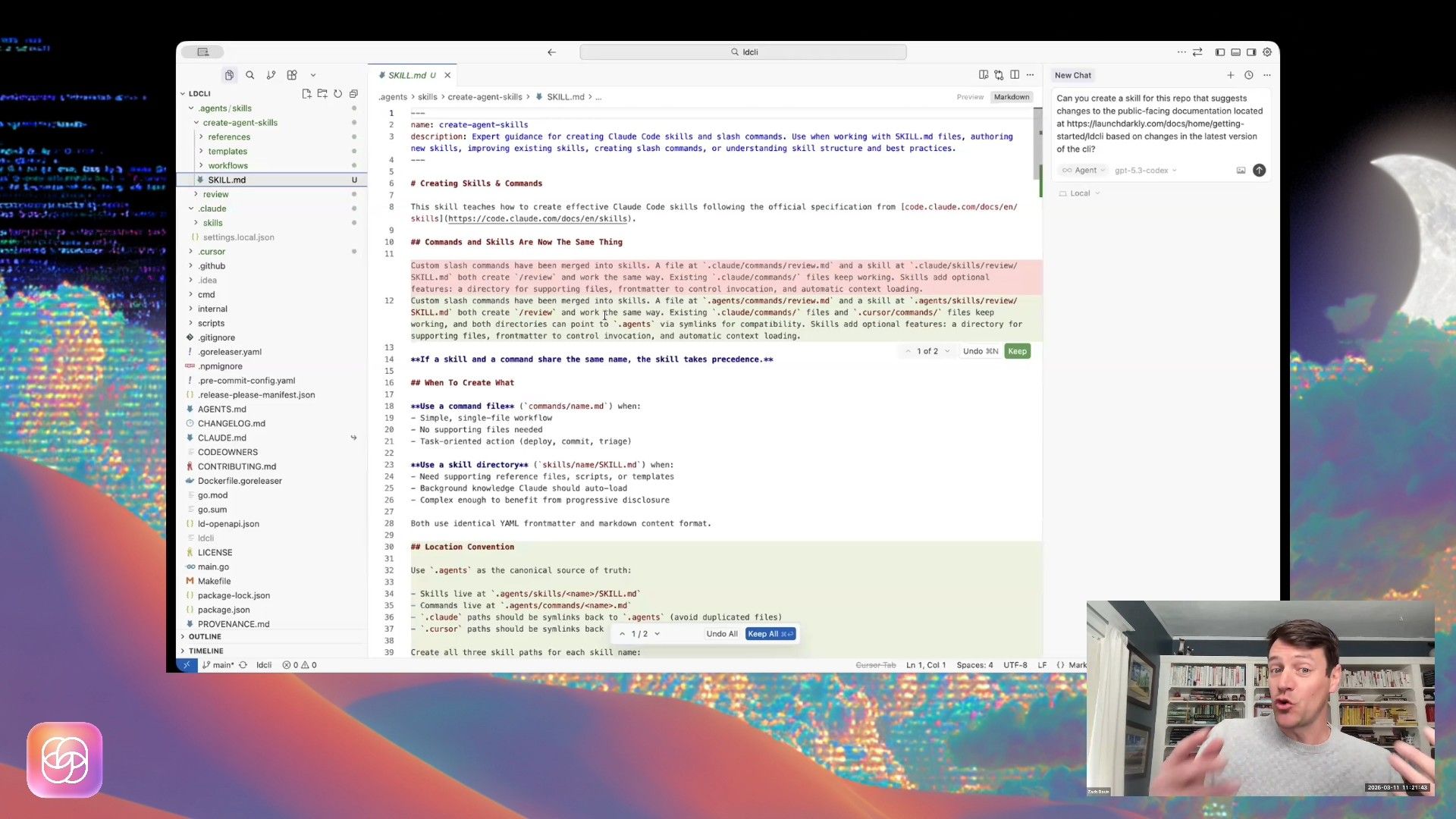1456x819 pixels.
Task: Open the Extensions sidebar icon
Action: click(292, 75)
